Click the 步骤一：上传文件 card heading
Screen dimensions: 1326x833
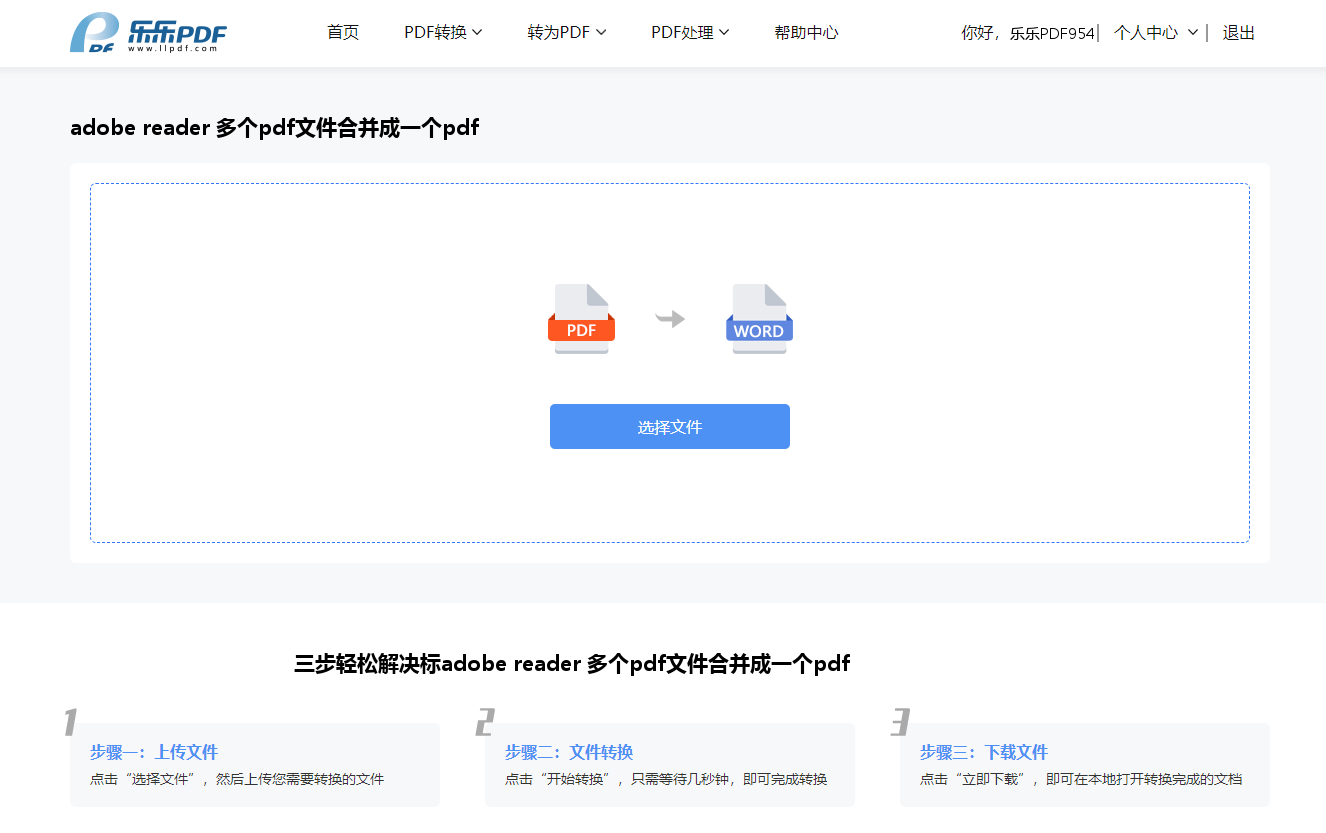(154, 752)
